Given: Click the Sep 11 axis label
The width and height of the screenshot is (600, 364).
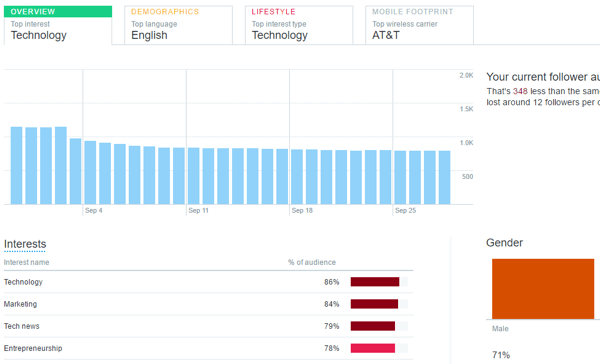Looking at the screenshot, I should tap(198, 211).
